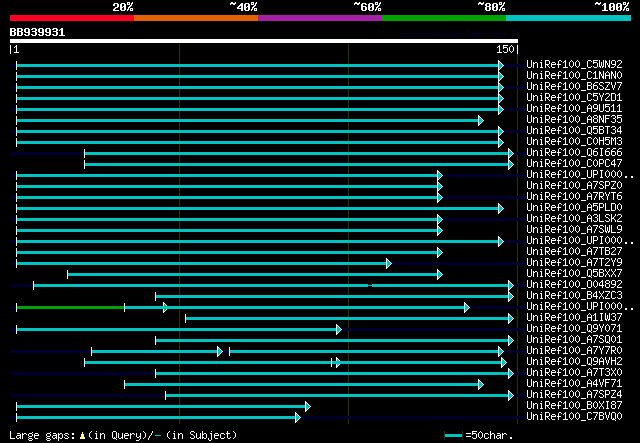Image resolution: width=640 pixels, height=443 pixels.
Task: Click the red 20% identity color segment
Action: tap(72, 18)
